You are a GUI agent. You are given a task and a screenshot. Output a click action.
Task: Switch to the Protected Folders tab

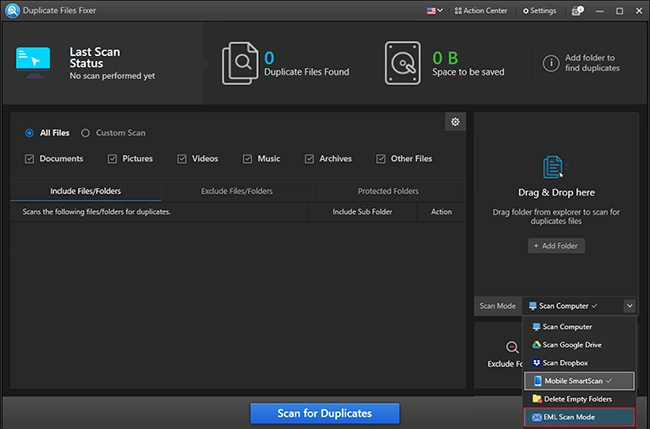click(x=388, y=191)
